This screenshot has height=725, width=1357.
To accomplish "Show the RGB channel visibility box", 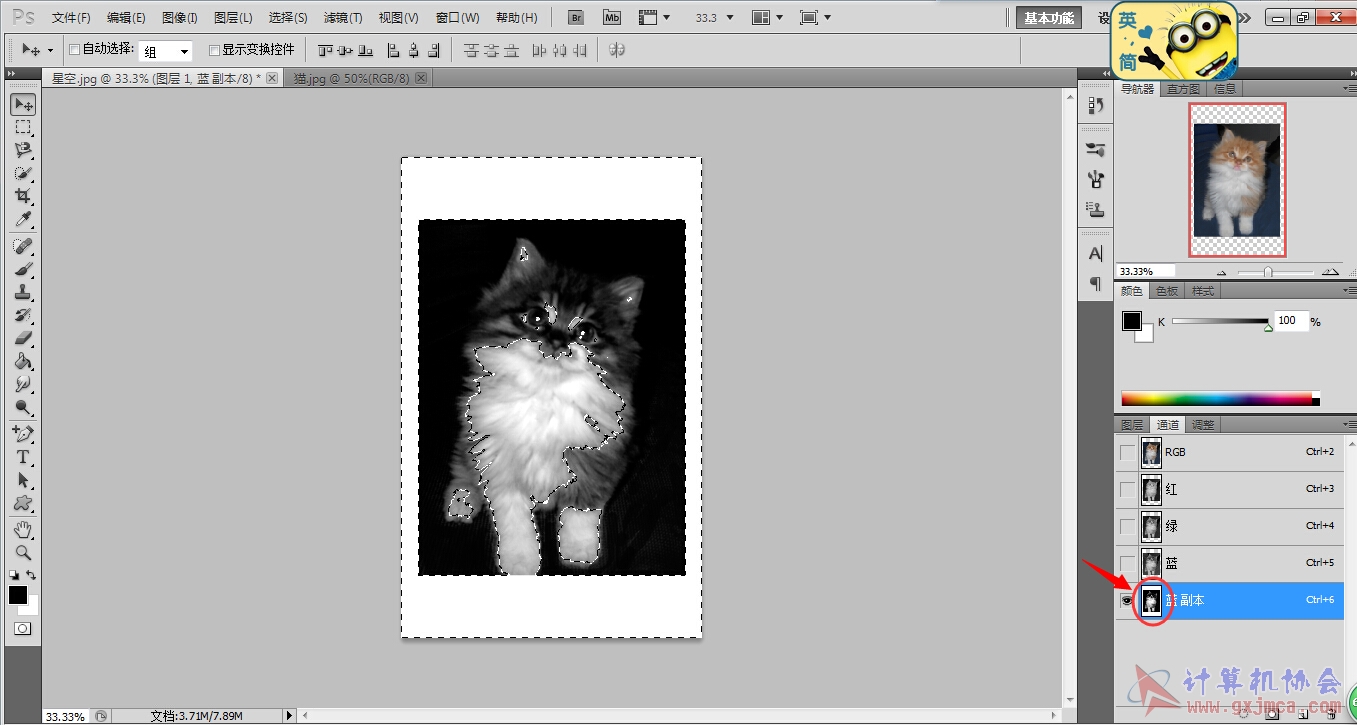I will click(x=1127, y=452).
